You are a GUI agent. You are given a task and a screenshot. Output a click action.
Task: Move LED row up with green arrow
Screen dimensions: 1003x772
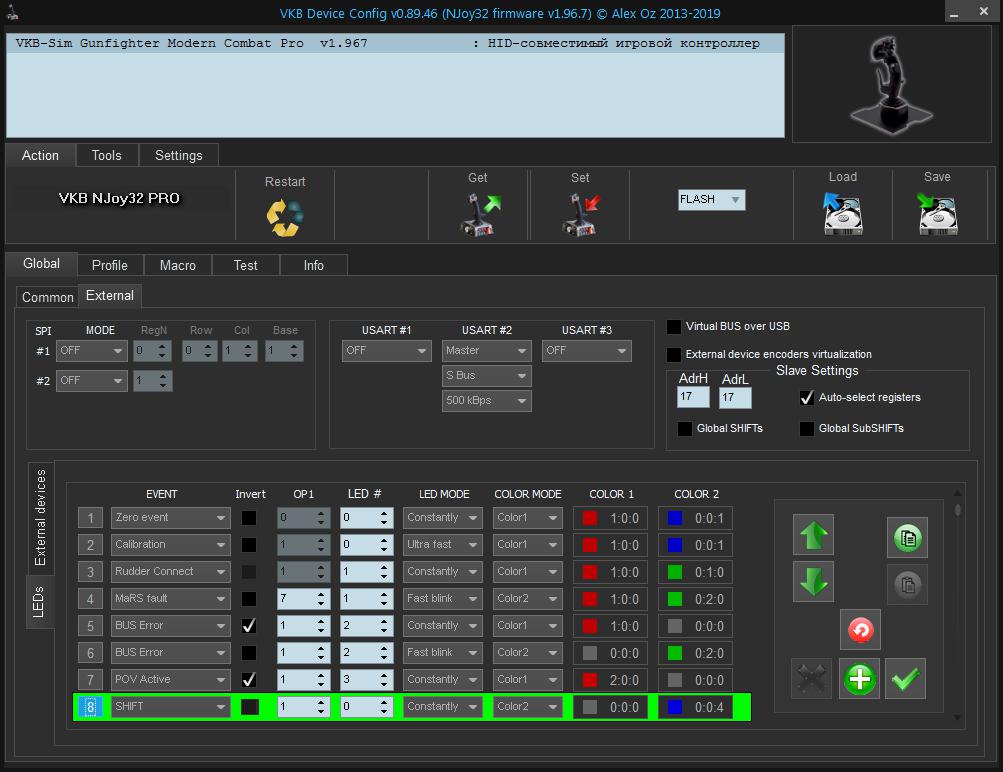[x=813, y=535]
